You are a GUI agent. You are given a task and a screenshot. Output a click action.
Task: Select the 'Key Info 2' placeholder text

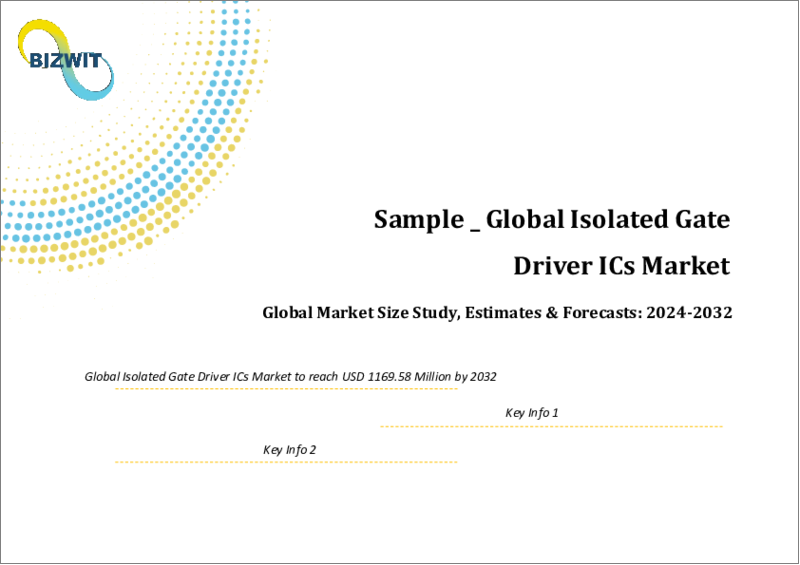289,449
